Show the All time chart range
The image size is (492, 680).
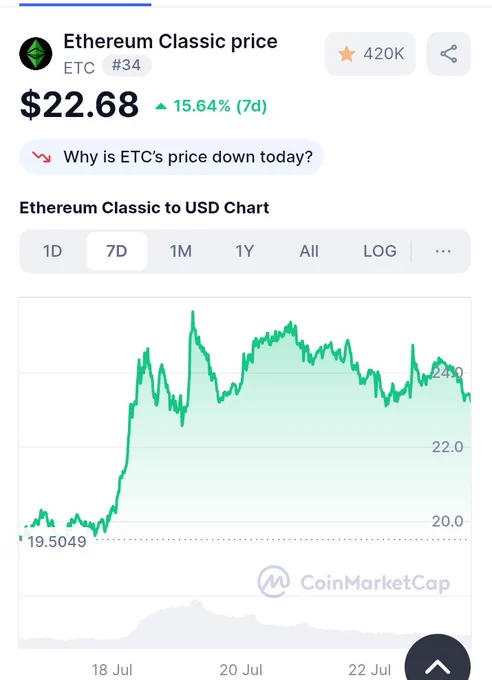click(x=309, y=251)
